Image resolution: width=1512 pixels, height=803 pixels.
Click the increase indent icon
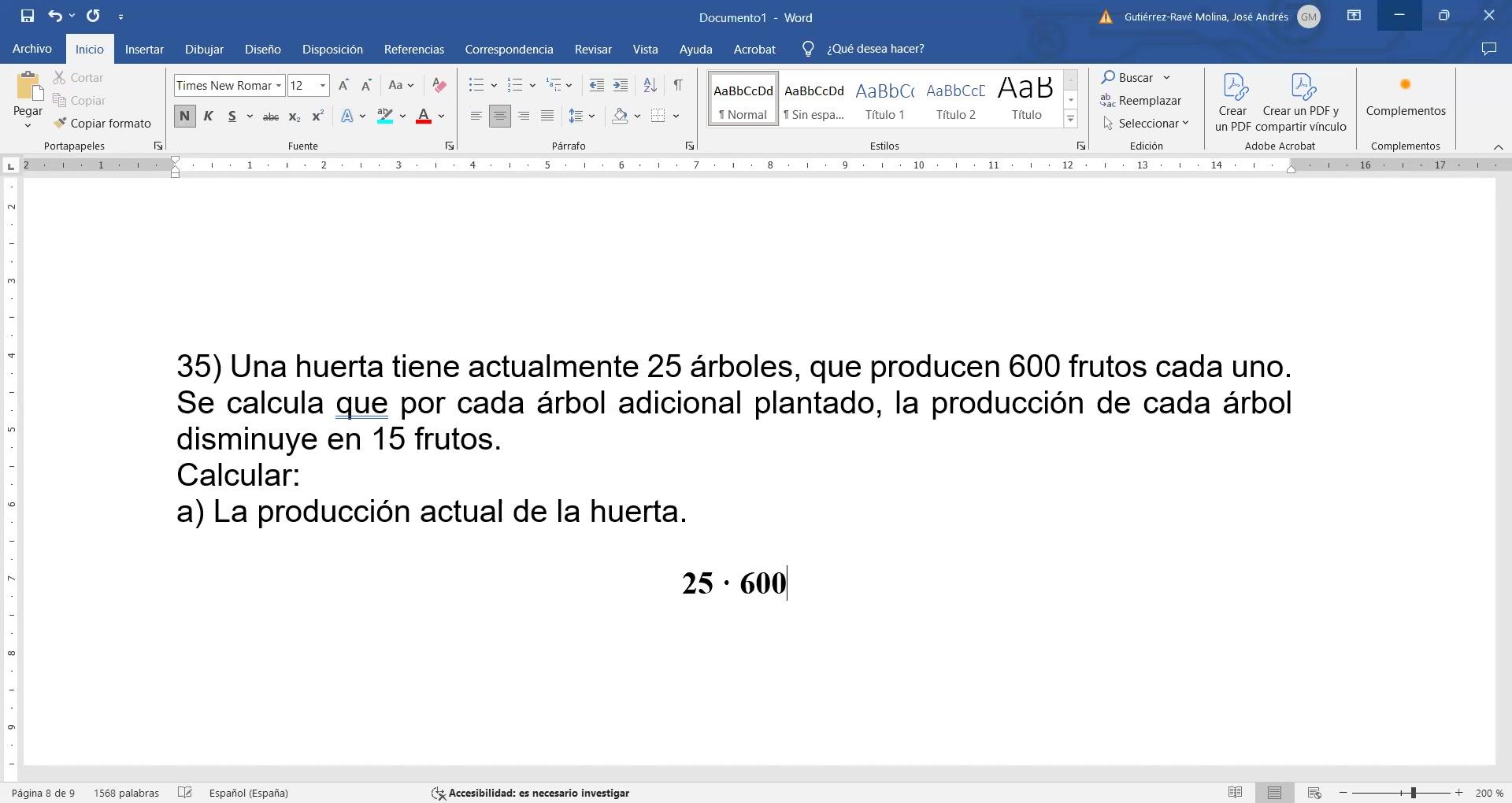pyautogui.click(x=621, y=85)
